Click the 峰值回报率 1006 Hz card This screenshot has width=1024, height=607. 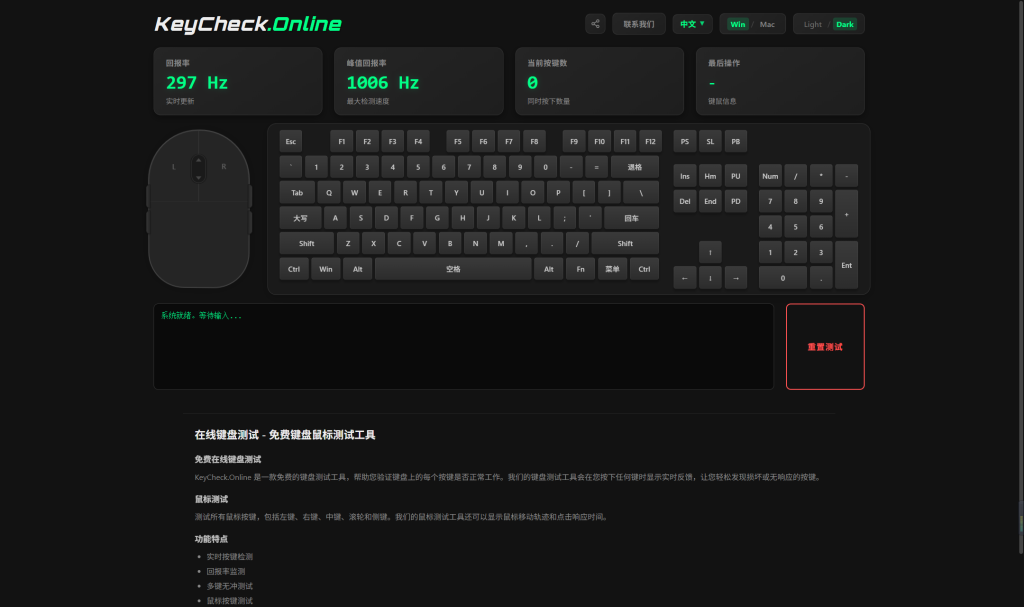(419, 81)
